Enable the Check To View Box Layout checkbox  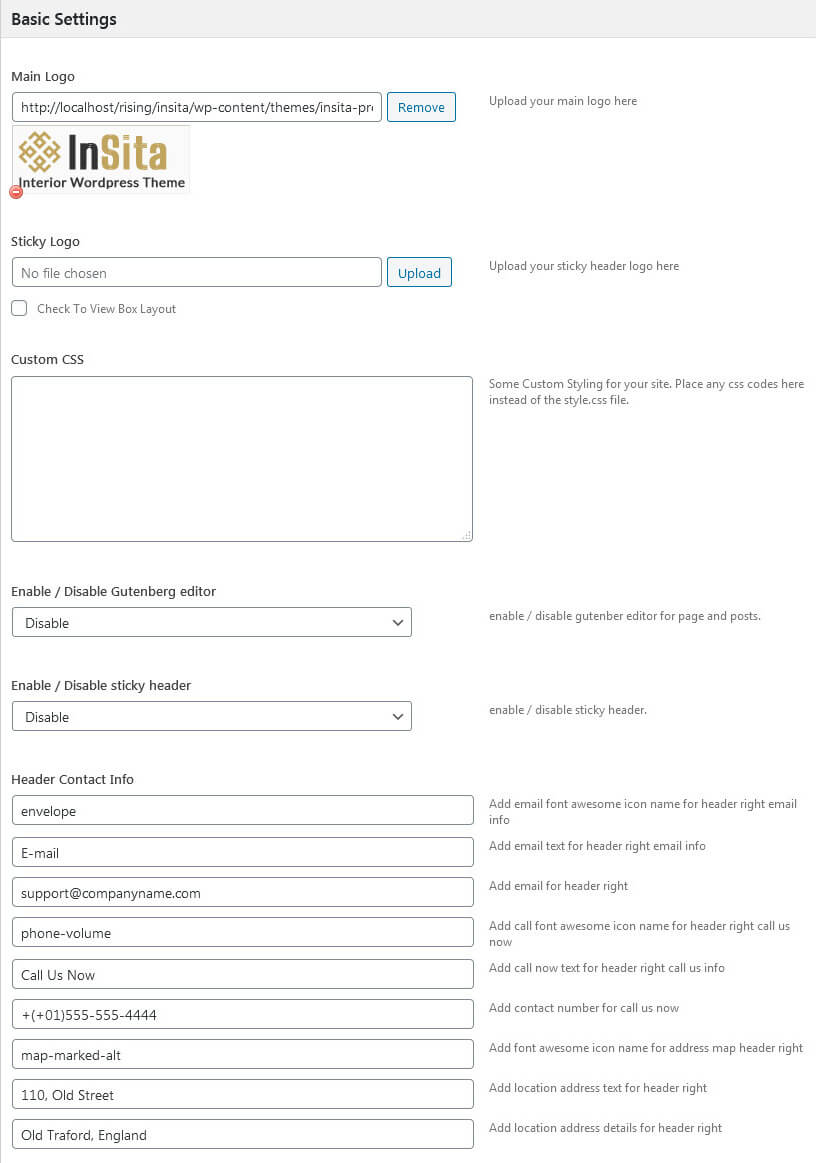pos(19,309)
